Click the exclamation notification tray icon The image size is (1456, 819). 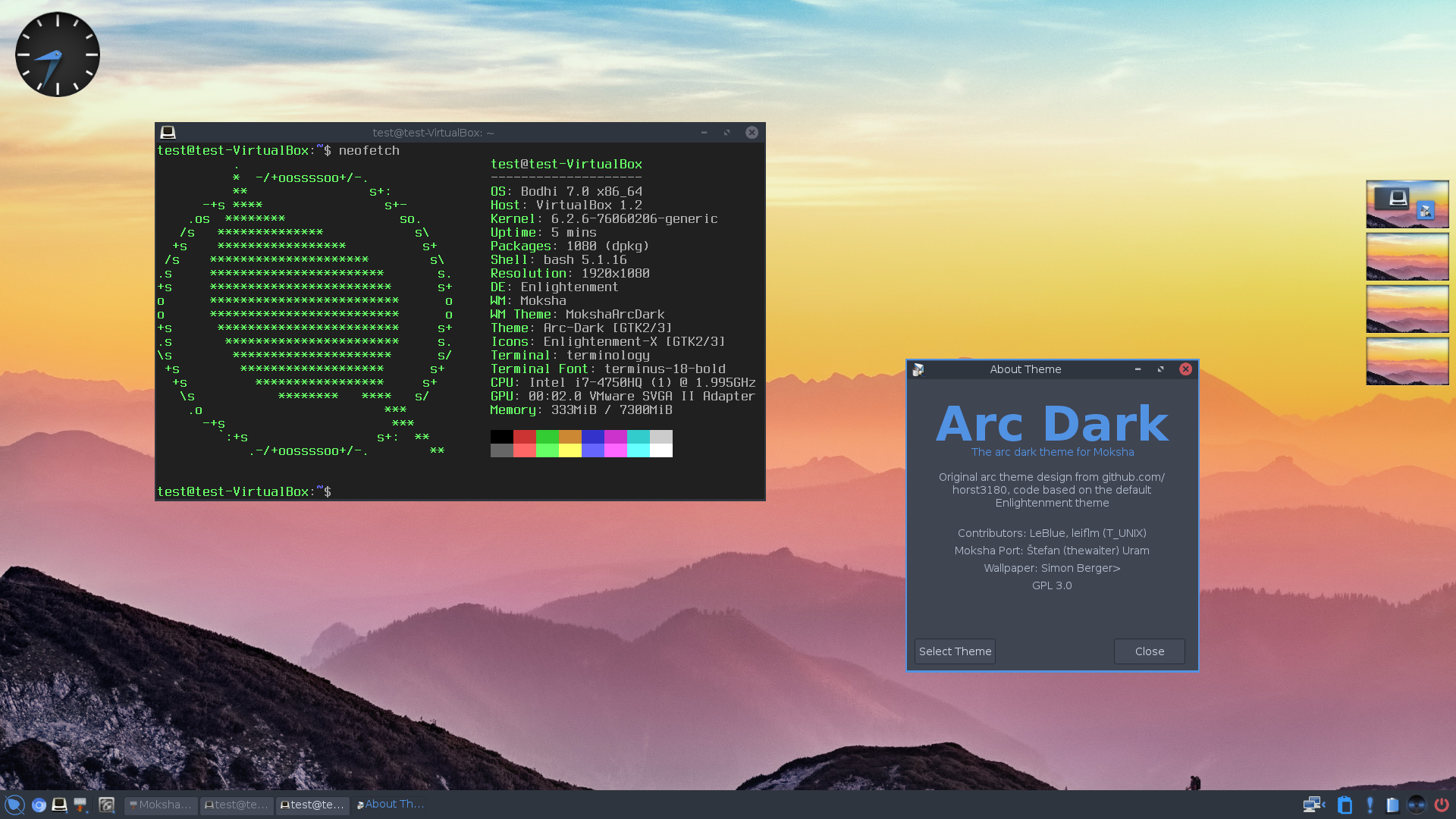(1370, 805)
